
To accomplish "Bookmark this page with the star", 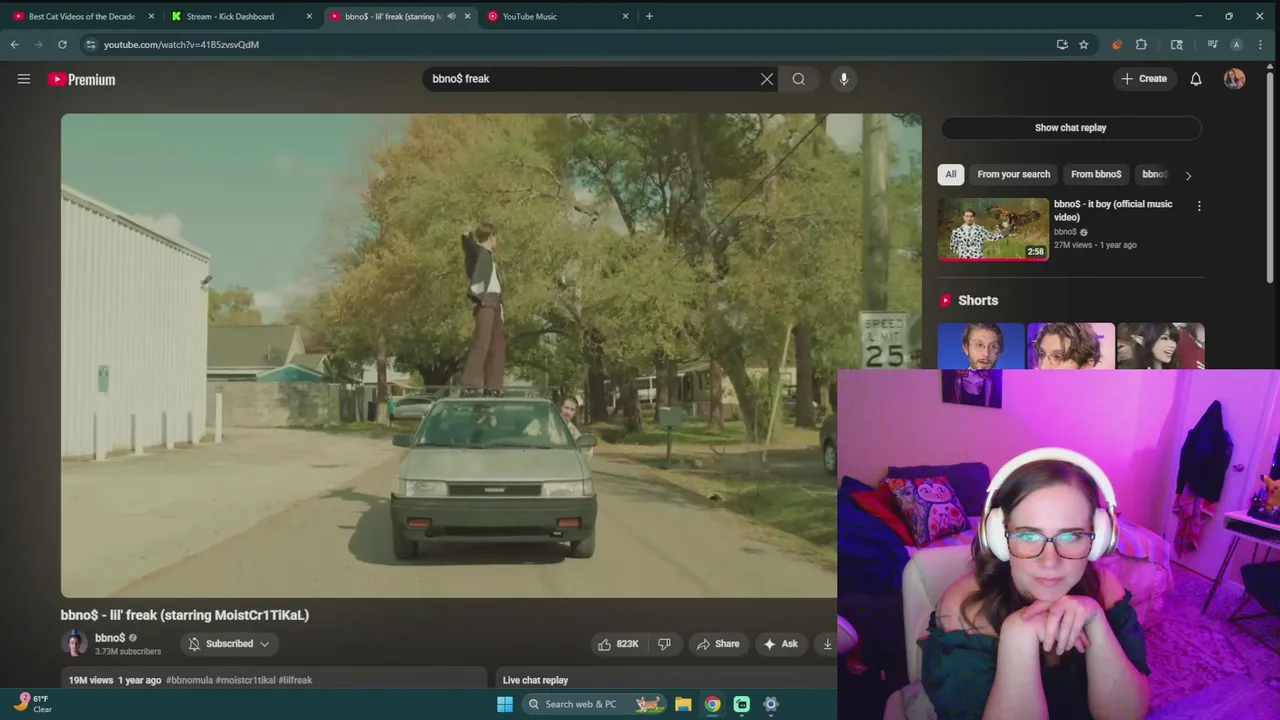I will 1084,44.
